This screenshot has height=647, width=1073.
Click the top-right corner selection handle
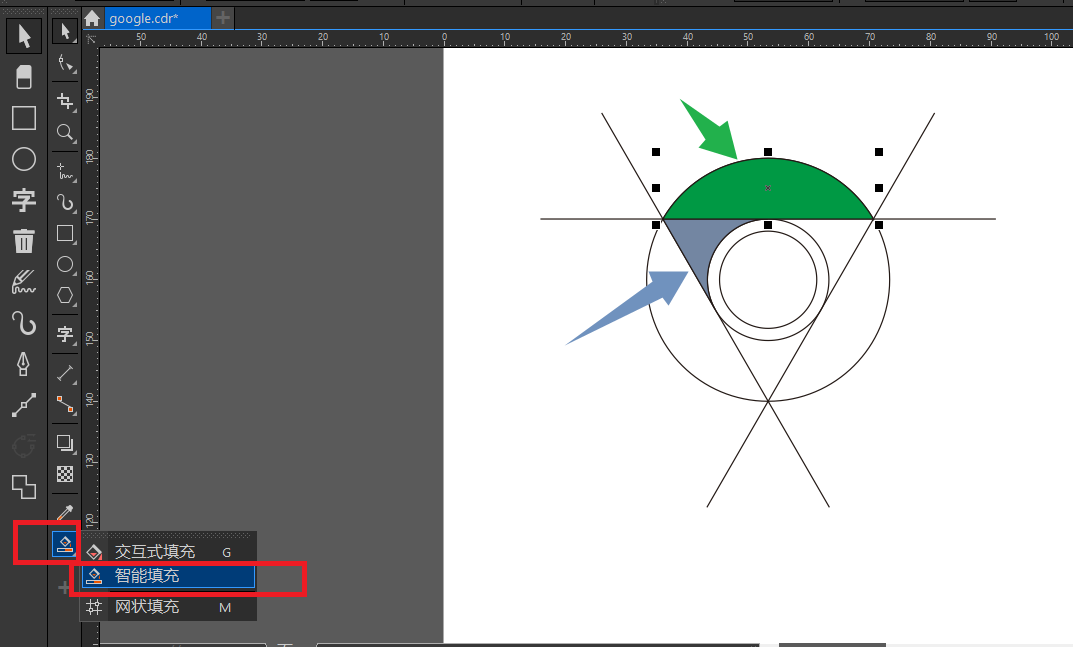(x=879, y=152)
